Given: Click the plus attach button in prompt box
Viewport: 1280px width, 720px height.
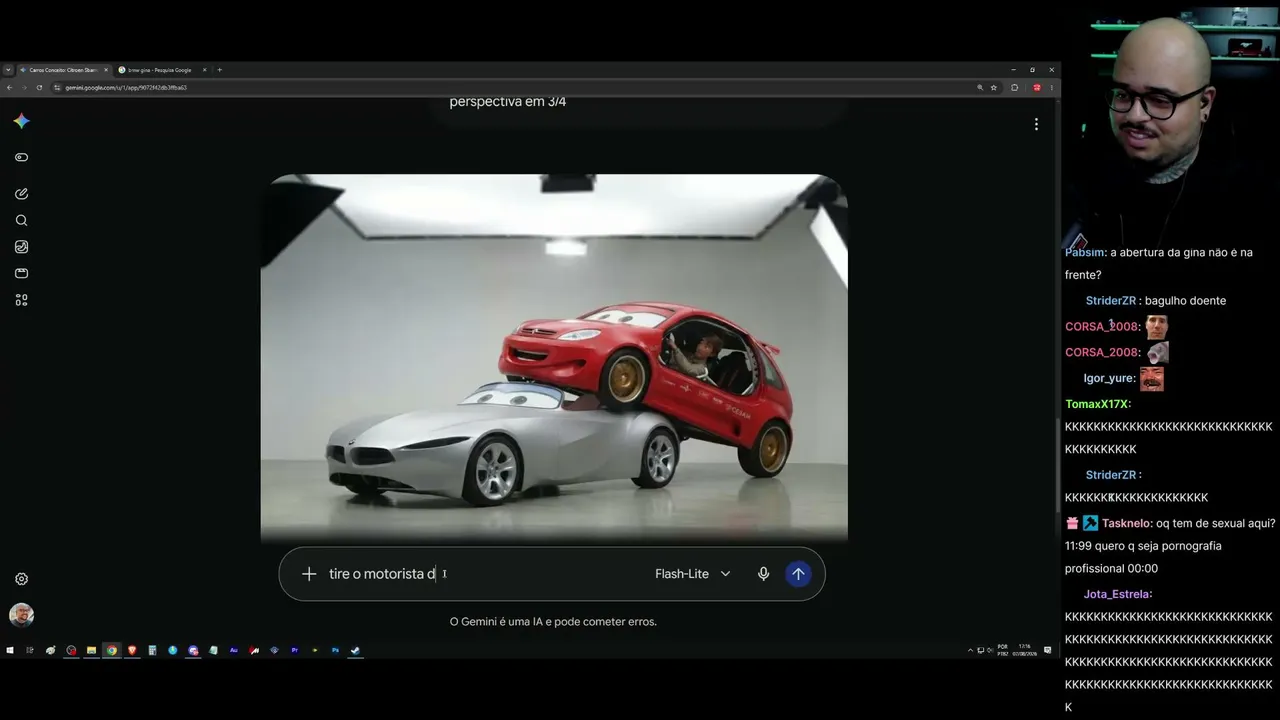Looking at the screenshot, I should (309, 574).
